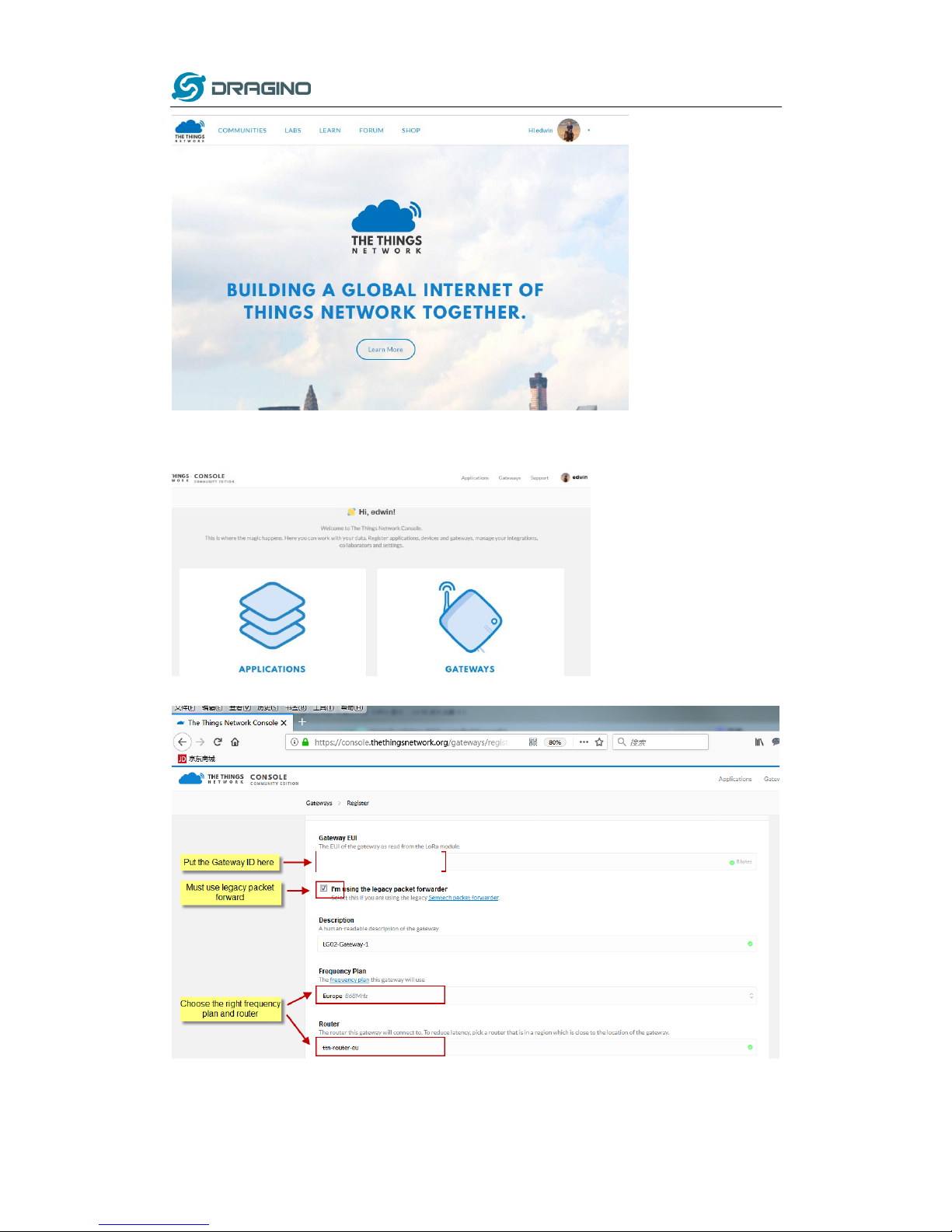Edit the Description field containing LG02-Gateway-1
952x1232 pixels.
click(536, 944)
